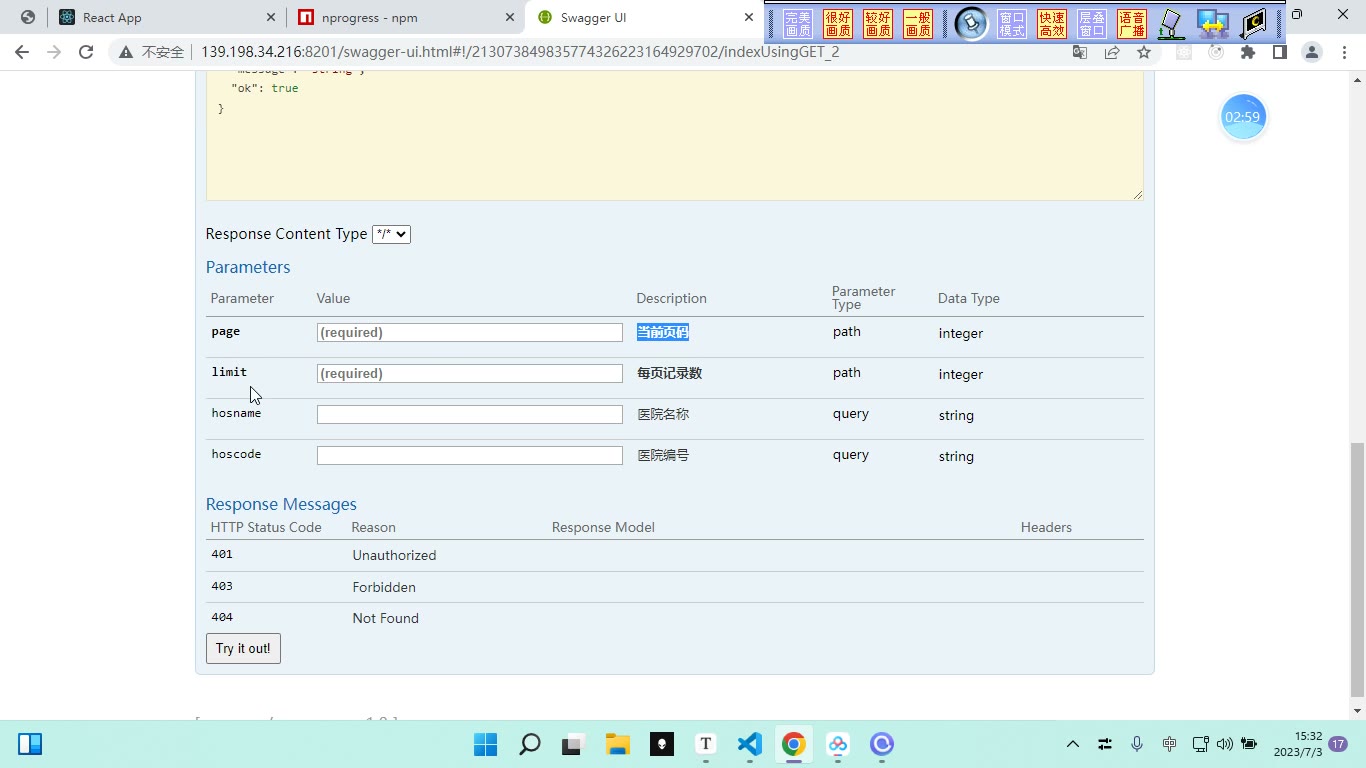Click the Parameters section heading

248,267
